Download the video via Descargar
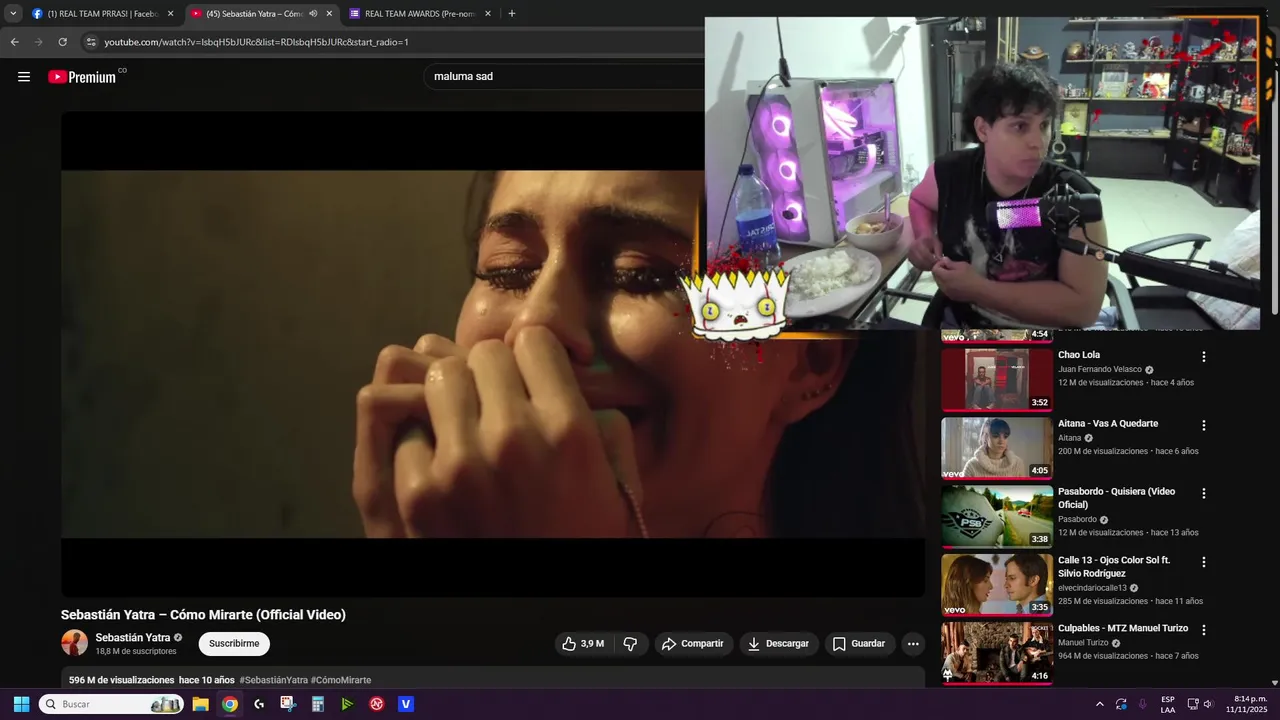Screen dimensions: 1280x720 [778, 644]
